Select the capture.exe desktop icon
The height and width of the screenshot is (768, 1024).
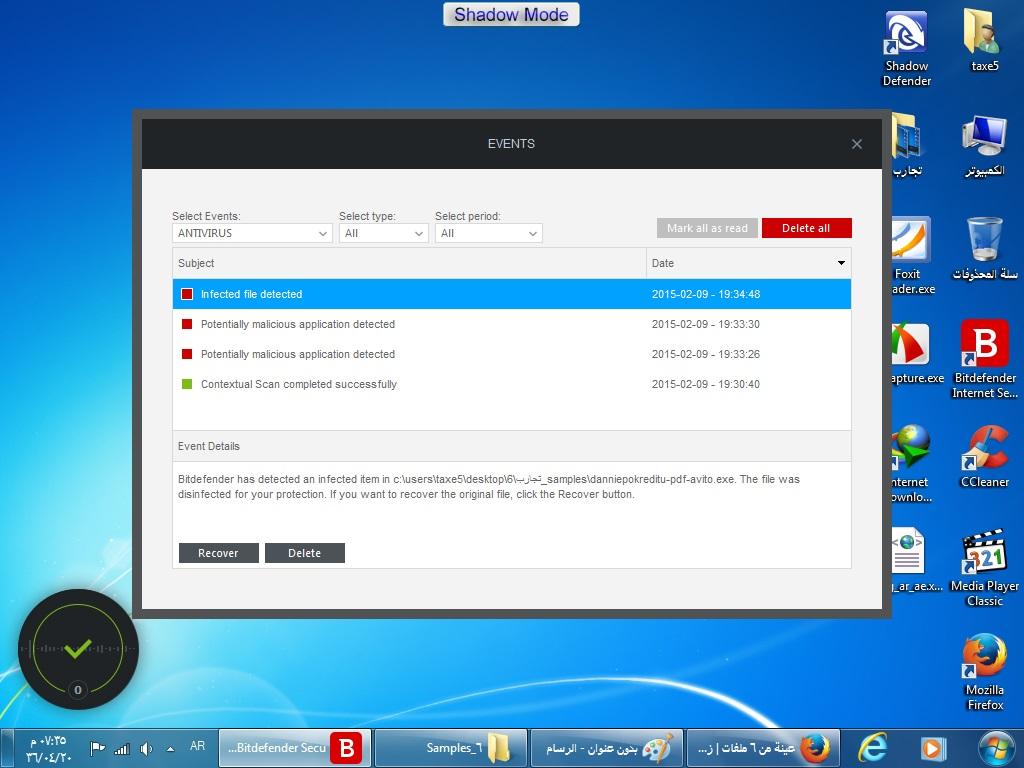917,353
